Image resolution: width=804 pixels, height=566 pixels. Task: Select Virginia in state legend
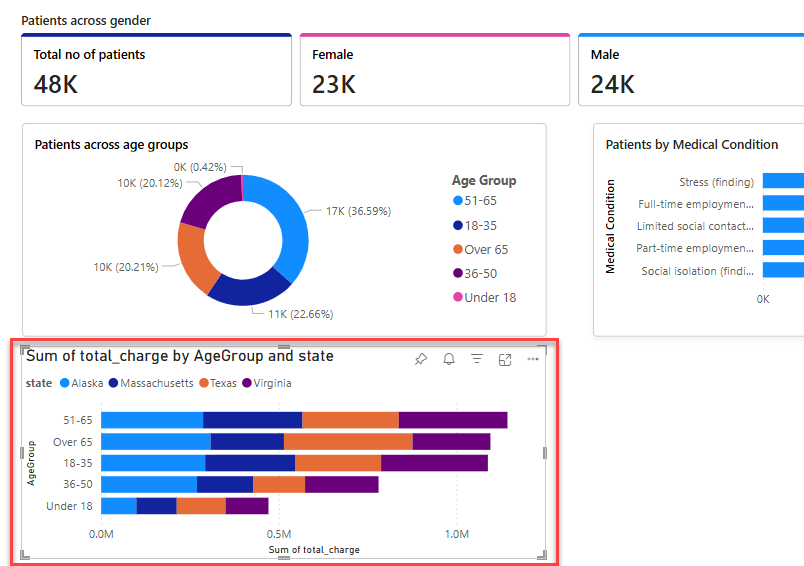pos(267,383)
